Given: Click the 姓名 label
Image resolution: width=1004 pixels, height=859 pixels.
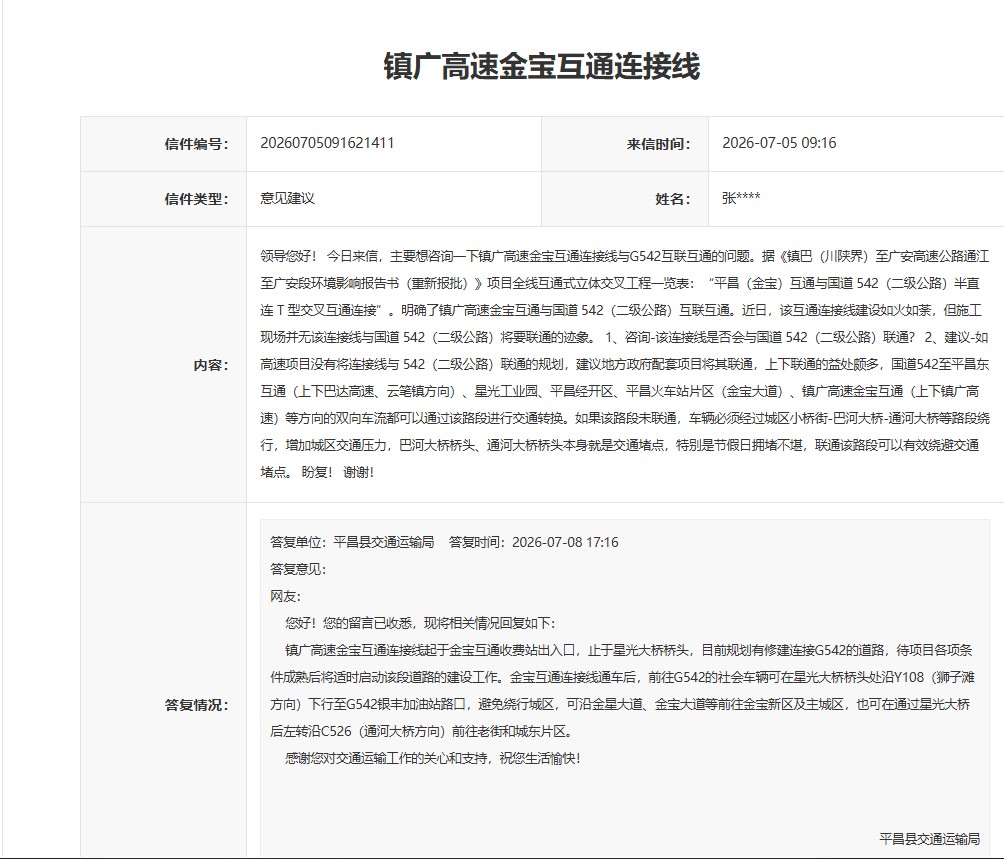Looking at the screenshot, I should click(672, 199).
